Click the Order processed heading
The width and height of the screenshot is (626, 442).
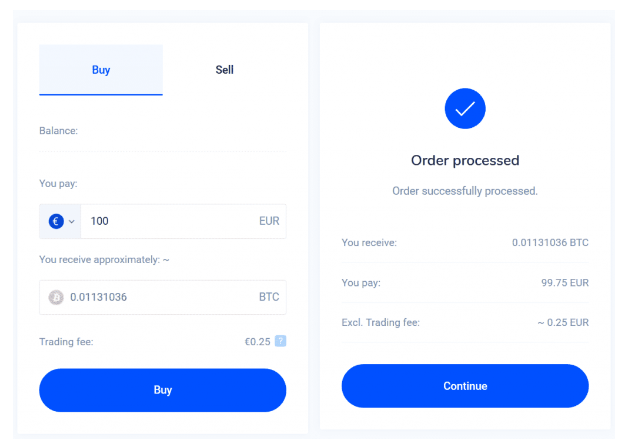(x=465, y=161)
